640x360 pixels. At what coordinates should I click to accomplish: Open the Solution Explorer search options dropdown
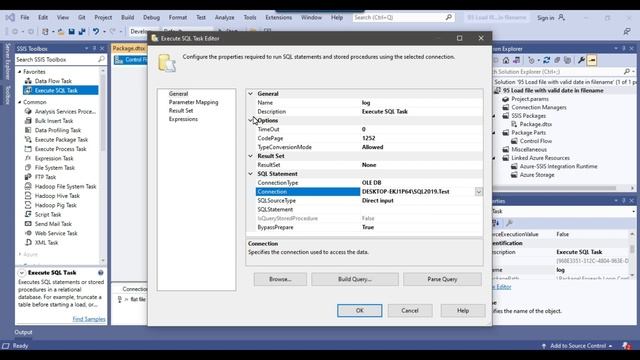(x=633, y=71)
